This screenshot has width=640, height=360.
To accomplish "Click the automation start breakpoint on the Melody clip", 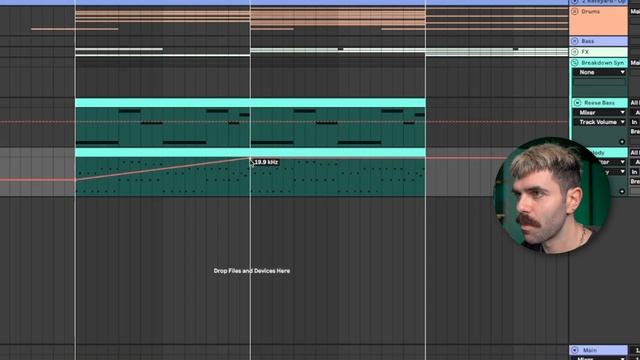I will click(76, 180).
